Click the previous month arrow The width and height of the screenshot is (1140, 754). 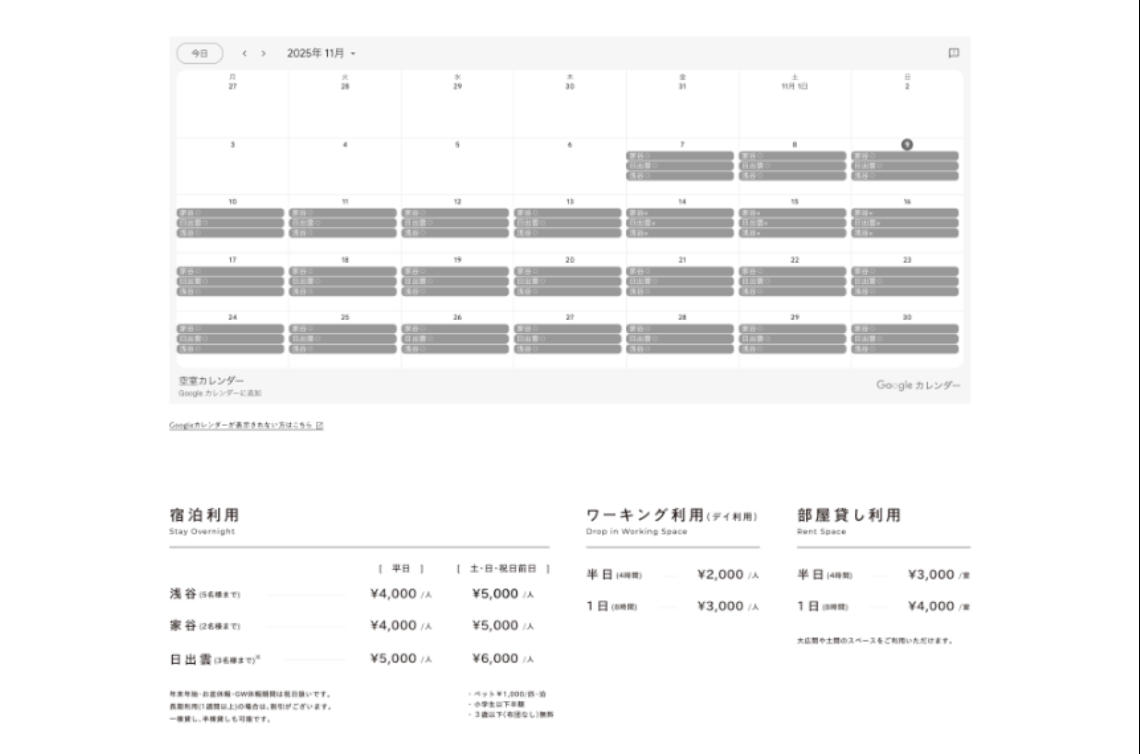pyautogui.click(x=245, y=53)
